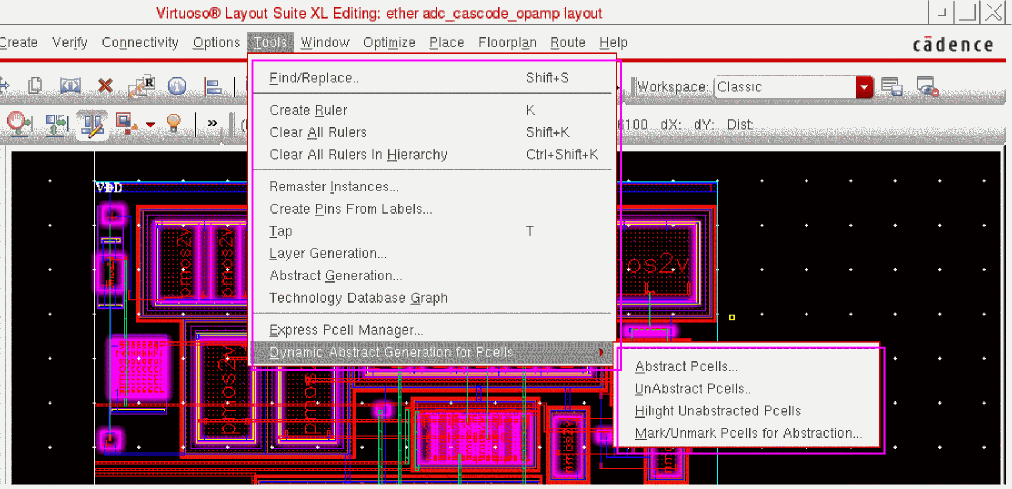This screenshot has width=1012, height=489.
Task: Select Find/Replace from Tools menu
Action: 432,78
